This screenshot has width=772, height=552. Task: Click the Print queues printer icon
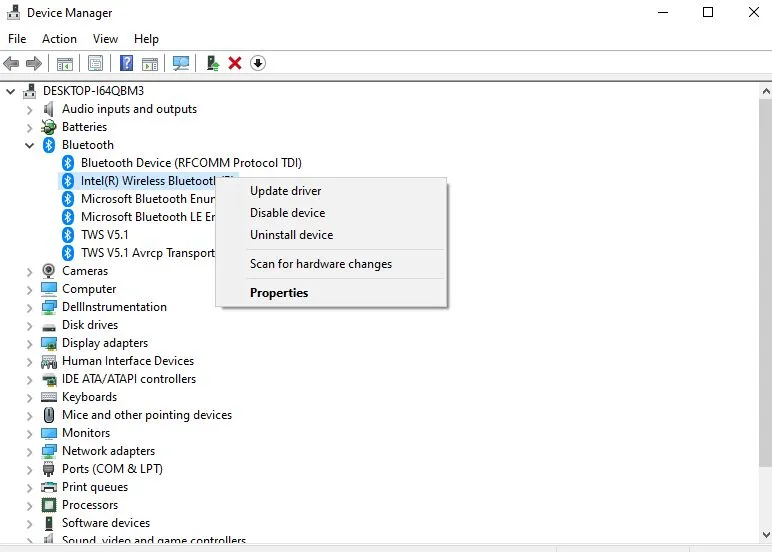pyautogui.click(x=49, y=487)
